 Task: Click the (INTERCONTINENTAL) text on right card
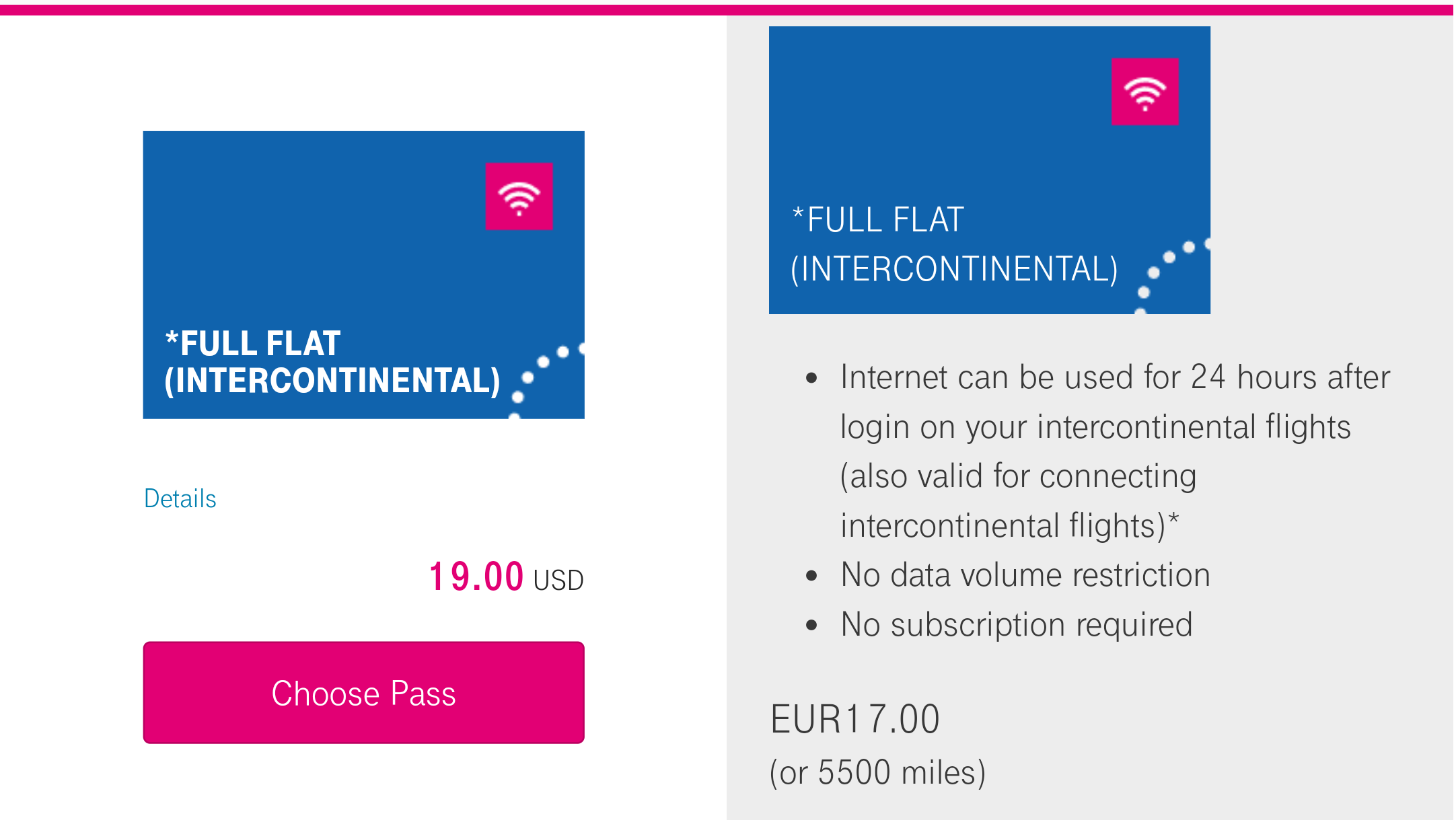pyautogui.click(x=954, y=269)
